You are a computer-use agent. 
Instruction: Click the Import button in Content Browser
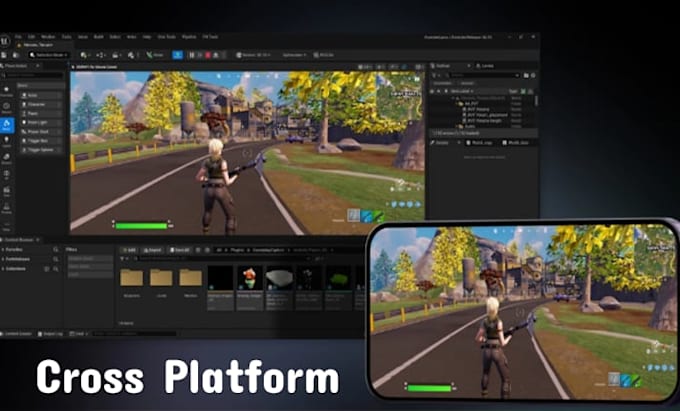coord(153,250)
